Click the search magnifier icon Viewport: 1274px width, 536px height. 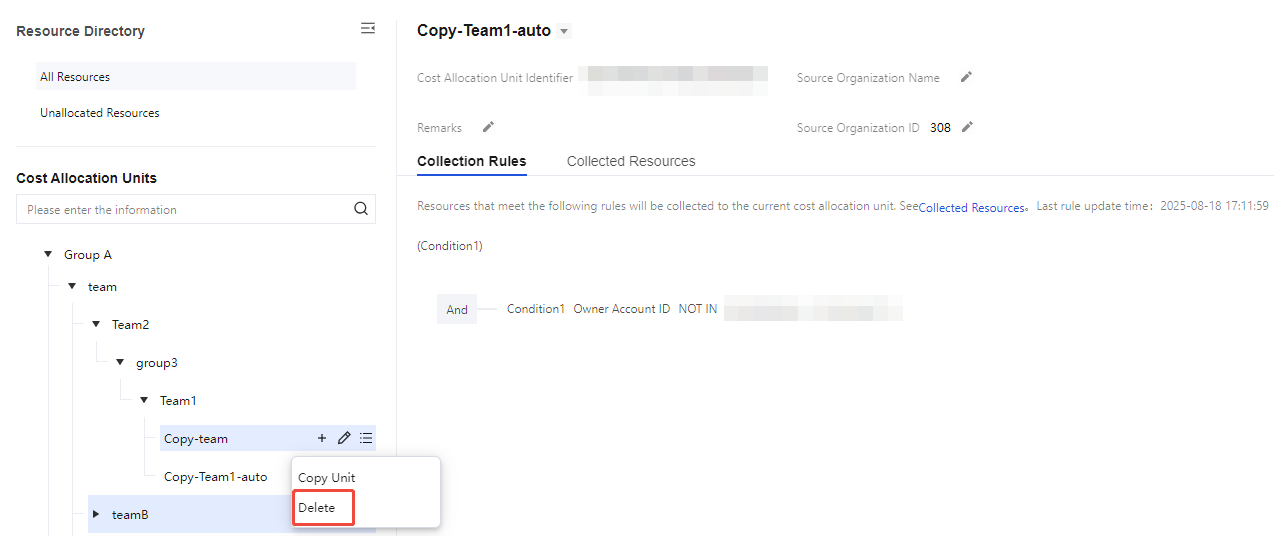pyautogui.click(x=361, y=210)
